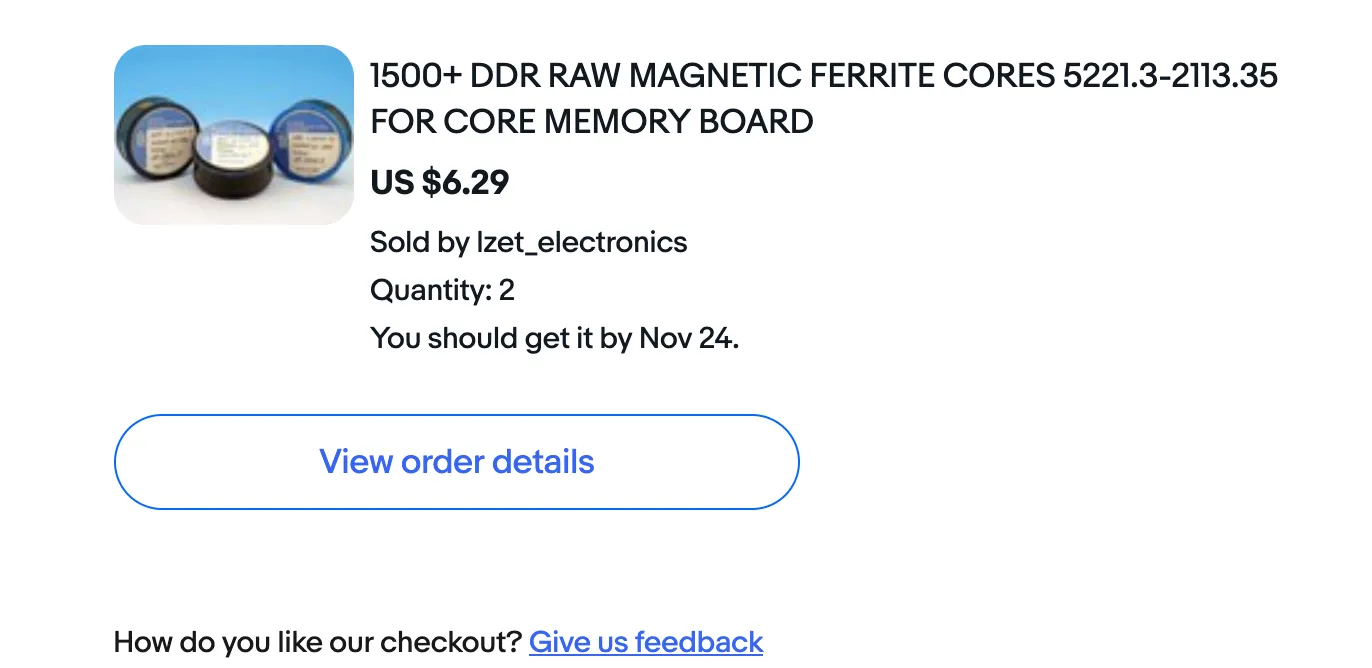The image size is (1372, 668).
Task: Click the FOR CORE MEMORY BOARD title line
Action: (591, 121)
